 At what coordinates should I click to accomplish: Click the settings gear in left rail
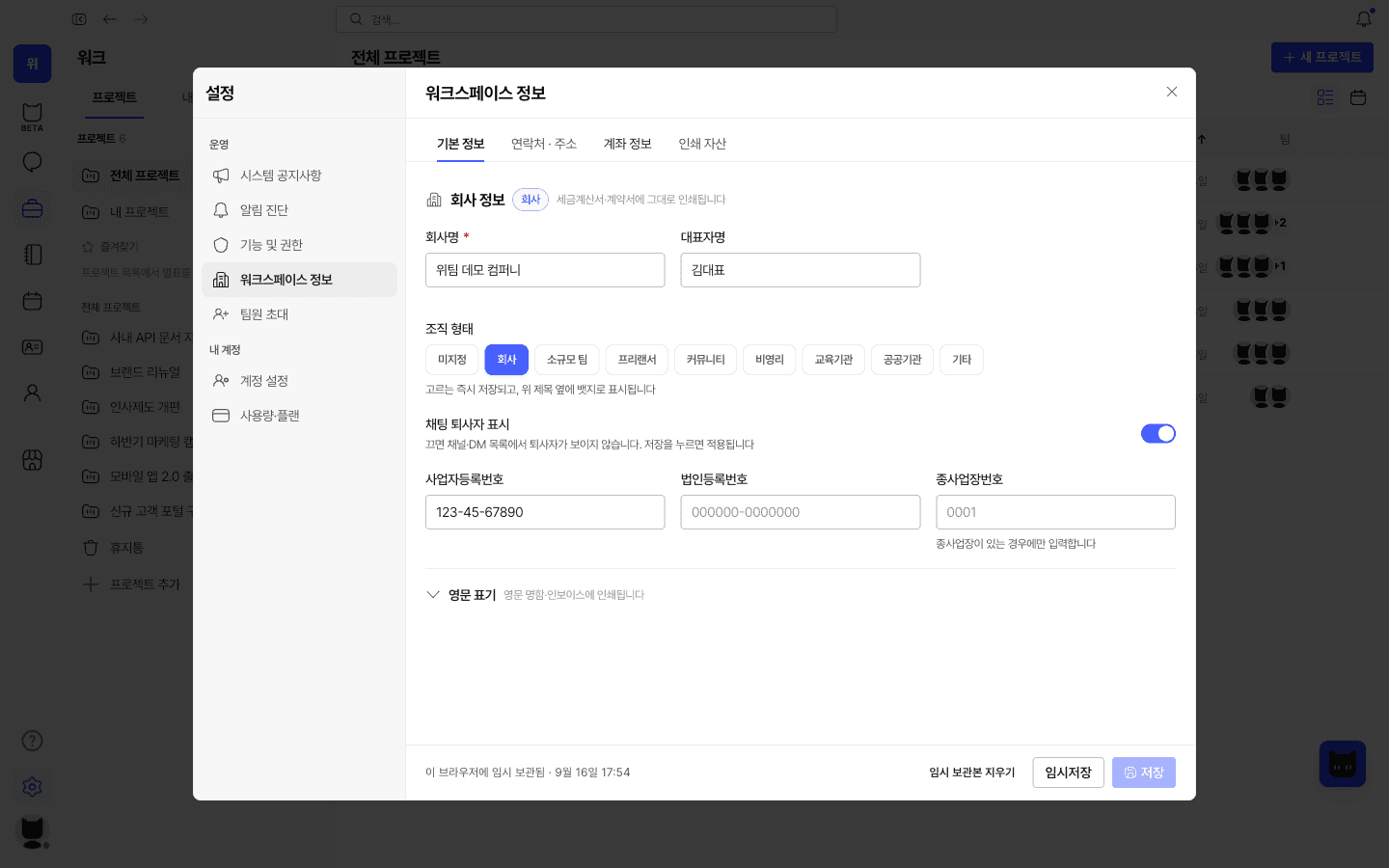pyautogui.click(x=32, y=787)
